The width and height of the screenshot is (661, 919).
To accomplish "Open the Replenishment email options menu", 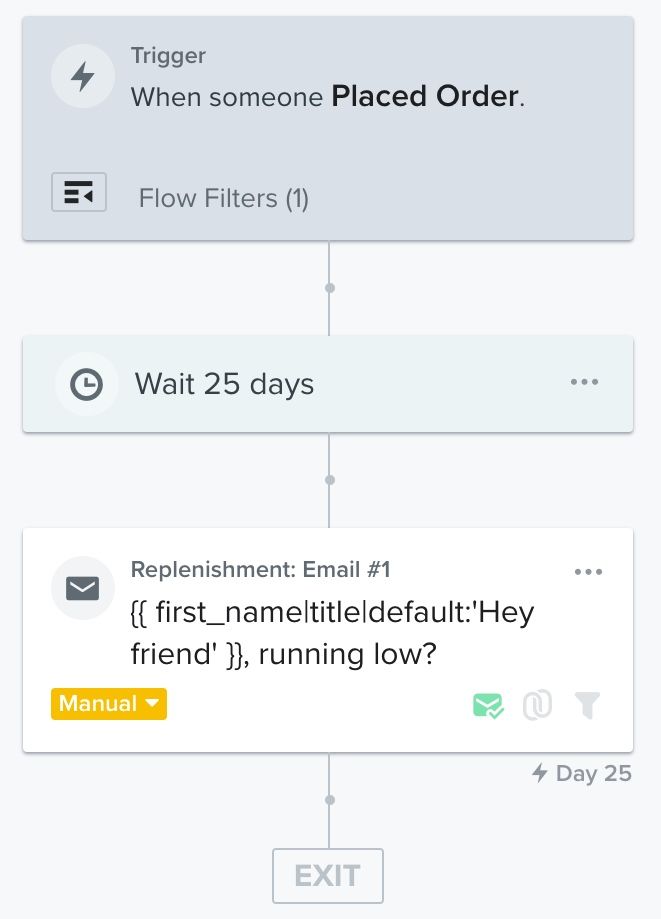I will coord(588,571).
